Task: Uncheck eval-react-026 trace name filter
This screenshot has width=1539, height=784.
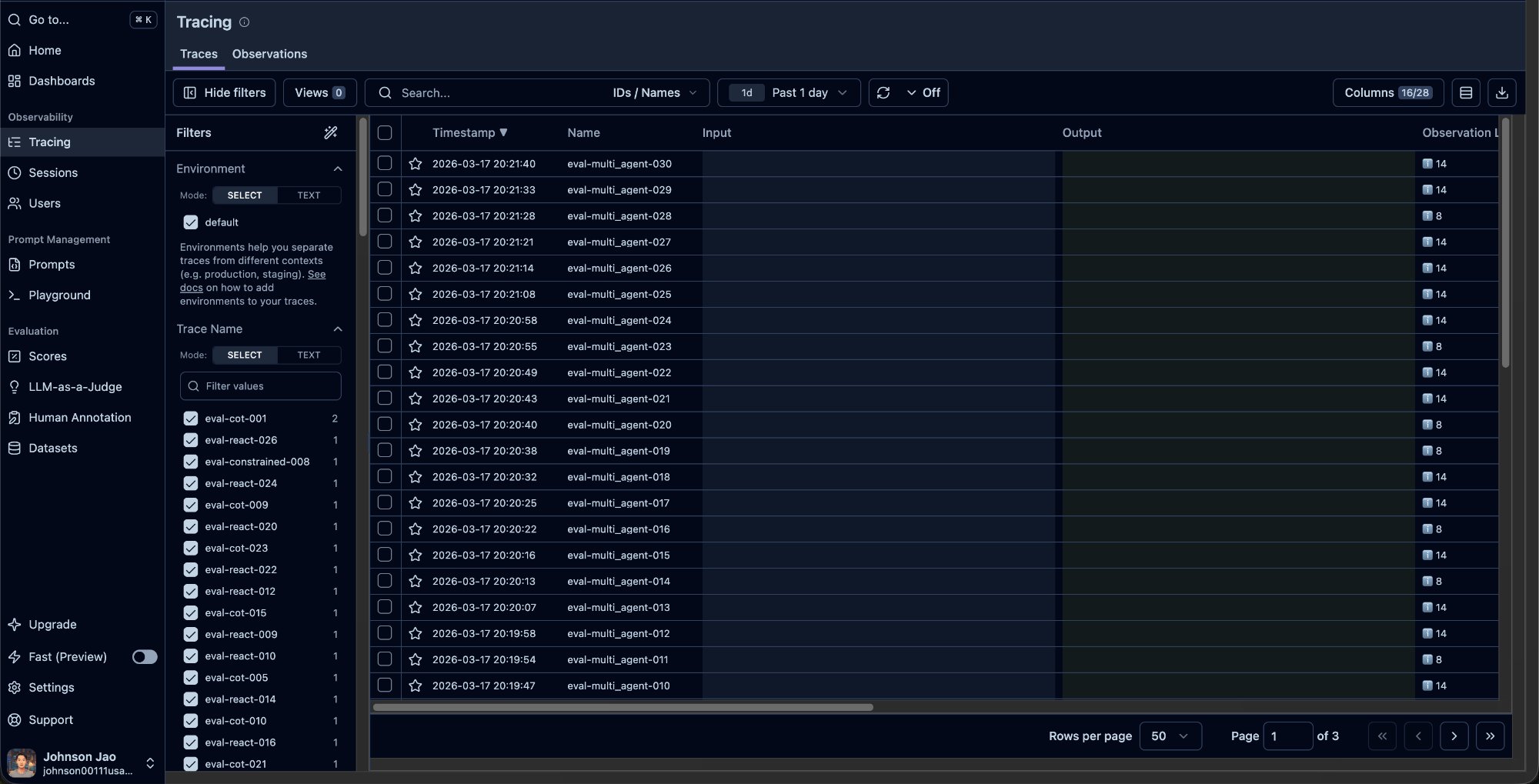Action: click(191, 440)
